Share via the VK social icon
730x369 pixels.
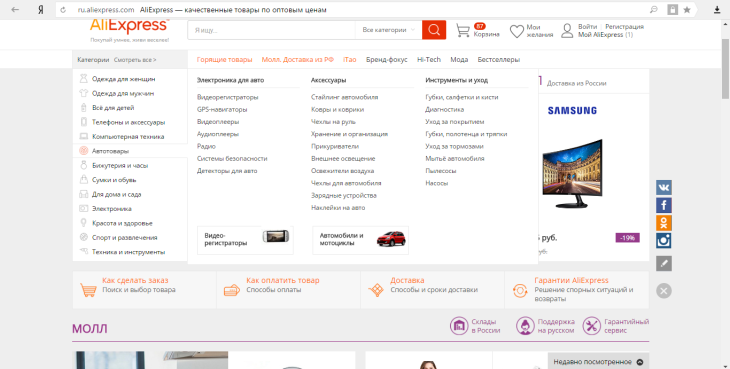[664, 188]
